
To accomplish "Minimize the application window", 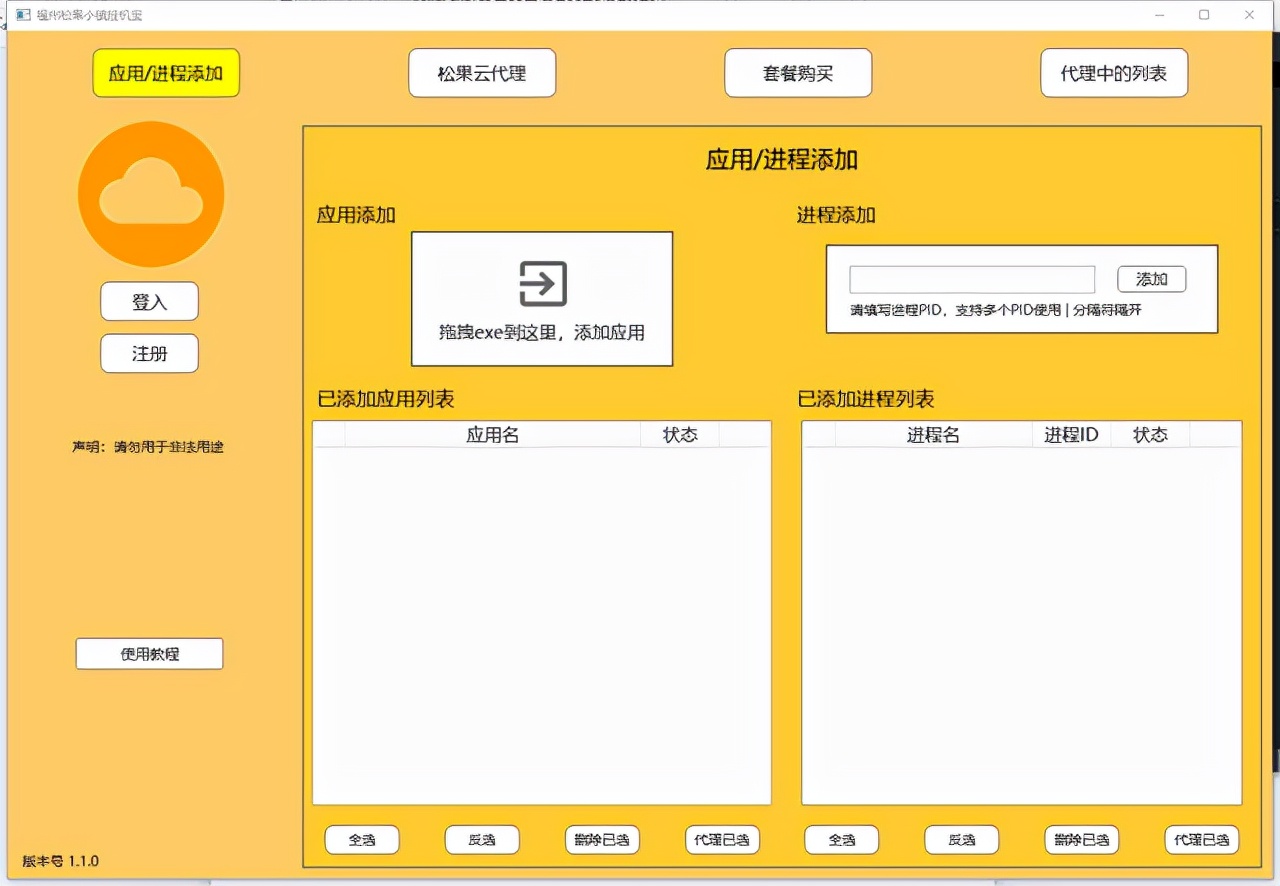I will (1160, 15).
